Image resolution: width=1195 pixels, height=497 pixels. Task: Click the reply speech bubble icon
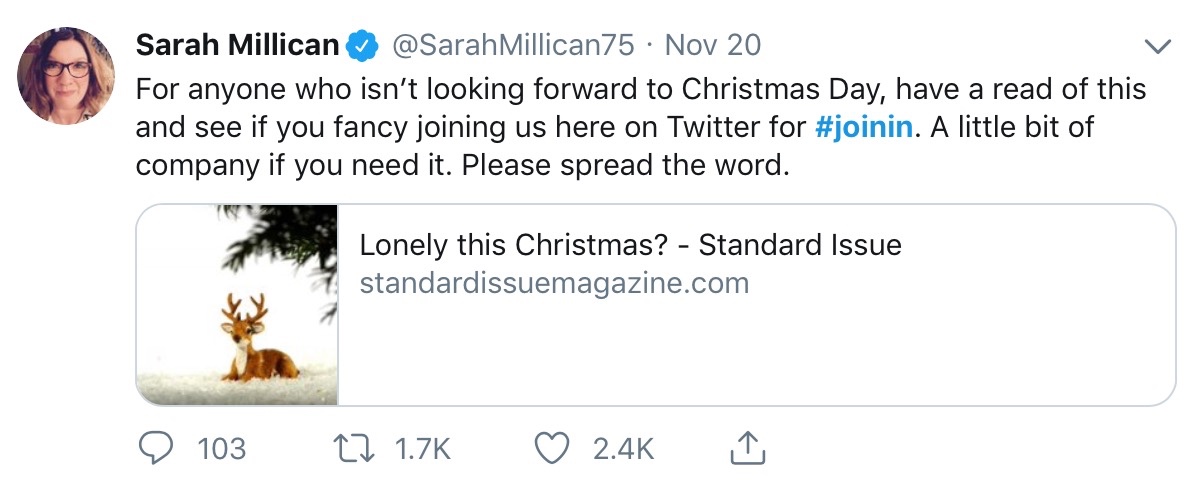pyautogui.click(x=153, y=448)
